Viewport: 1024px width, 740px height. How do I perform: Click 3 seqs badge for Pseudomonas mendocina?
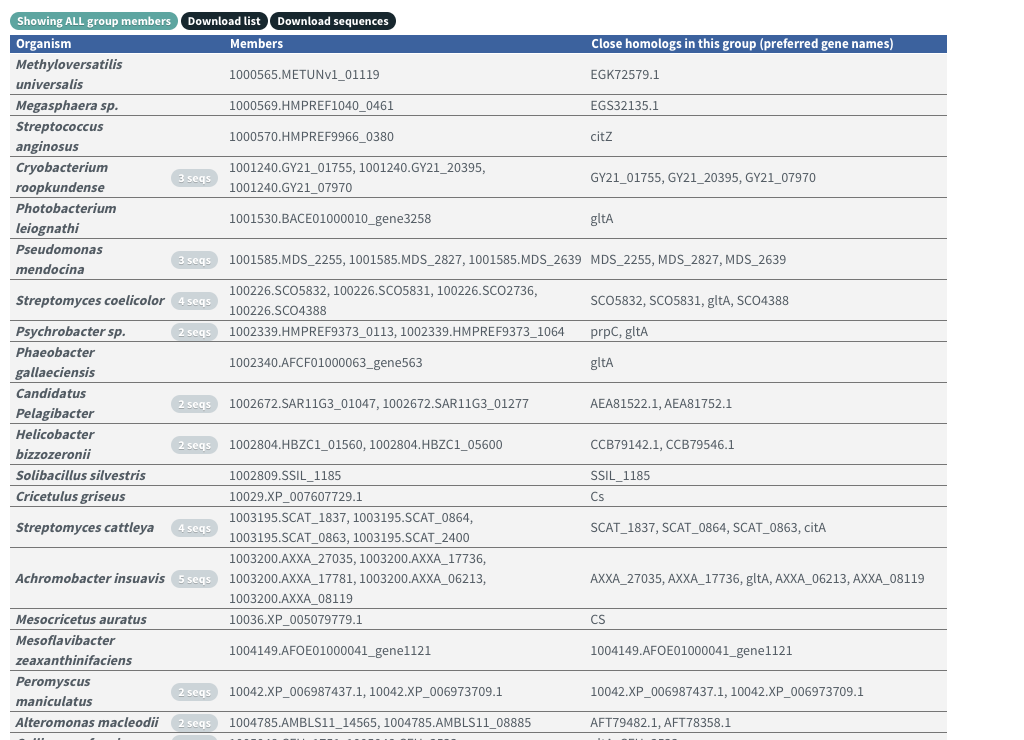tap(195, 260)
